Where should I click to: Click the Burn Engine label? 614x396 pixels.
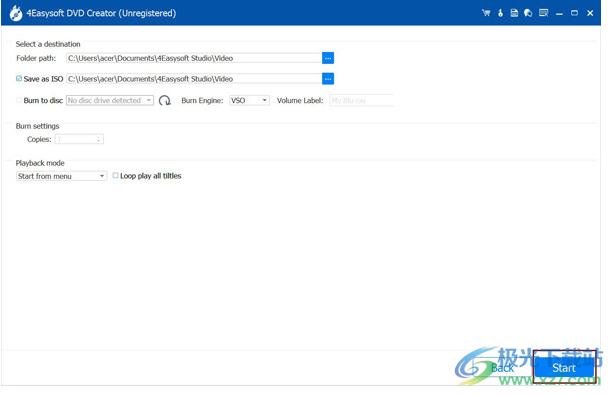(x=202, y=101)
